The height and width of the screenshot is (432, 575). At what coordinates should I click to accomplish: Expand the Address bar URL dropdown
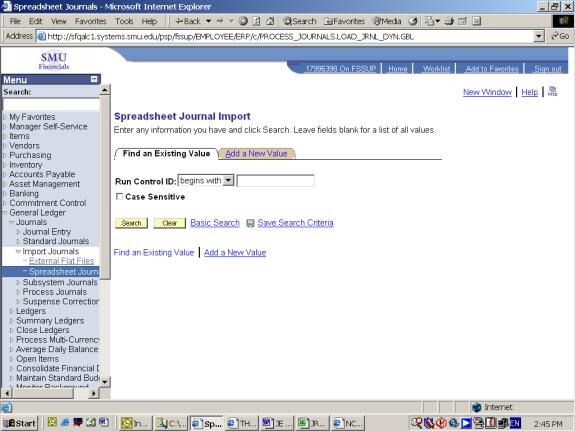pyautogui.click(x=538, y=36)
